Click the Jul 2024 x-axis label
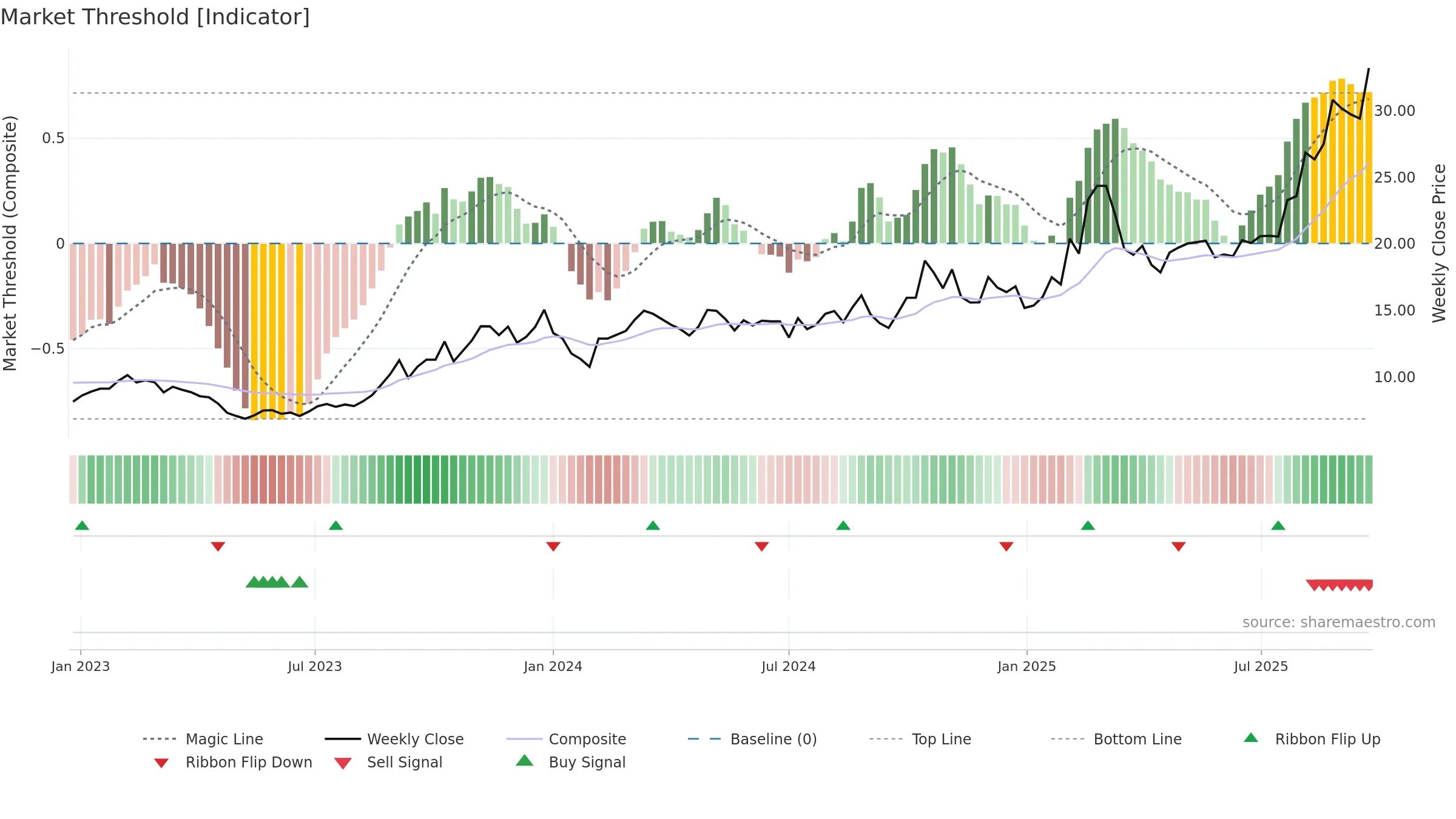Screen dimensions: 1456x819 789,666
